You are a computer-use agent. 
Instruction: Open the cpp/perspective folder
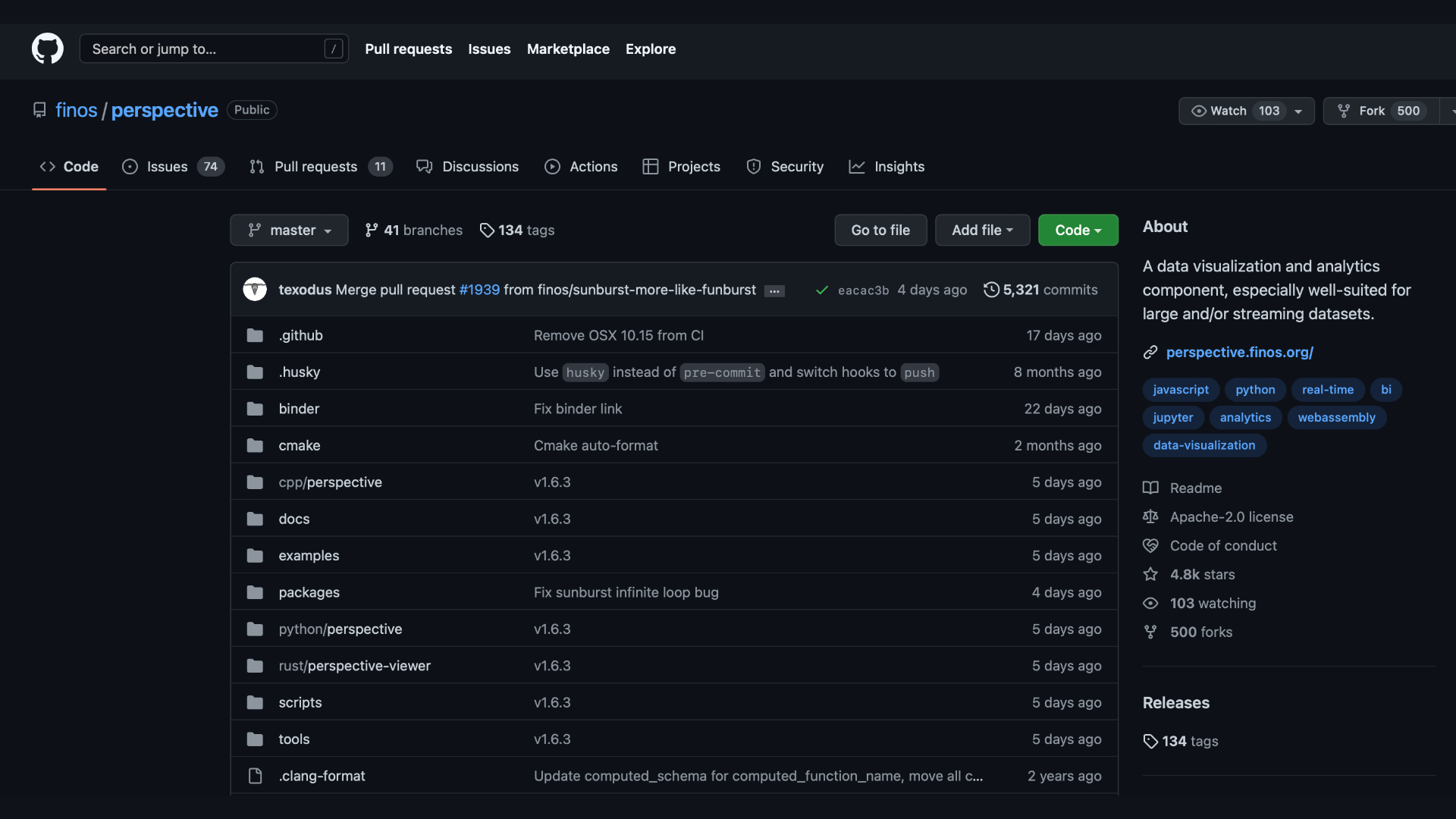pos(330,482)
